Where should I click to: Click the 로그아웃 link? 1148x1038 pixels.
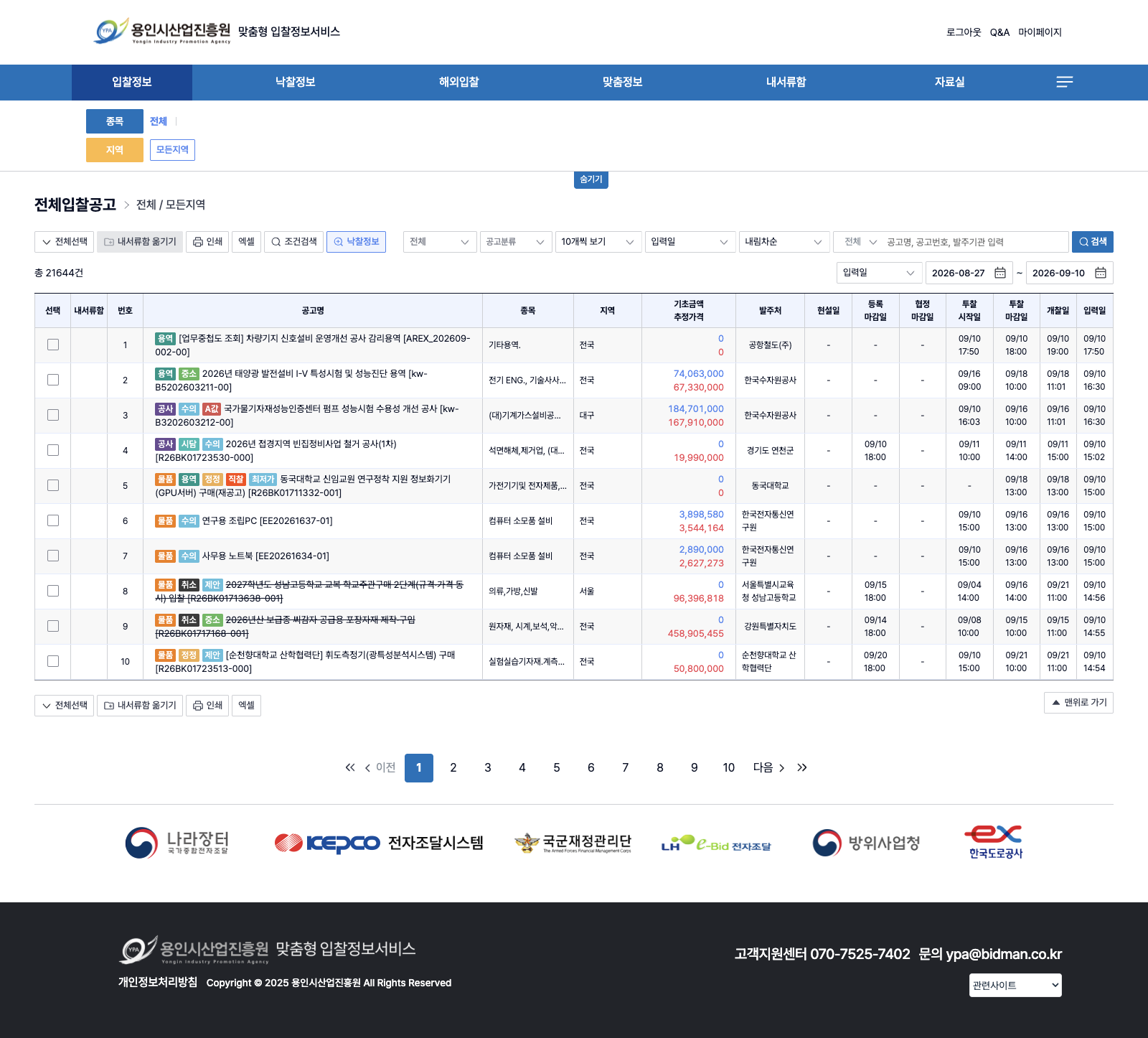tap(964, 32)
